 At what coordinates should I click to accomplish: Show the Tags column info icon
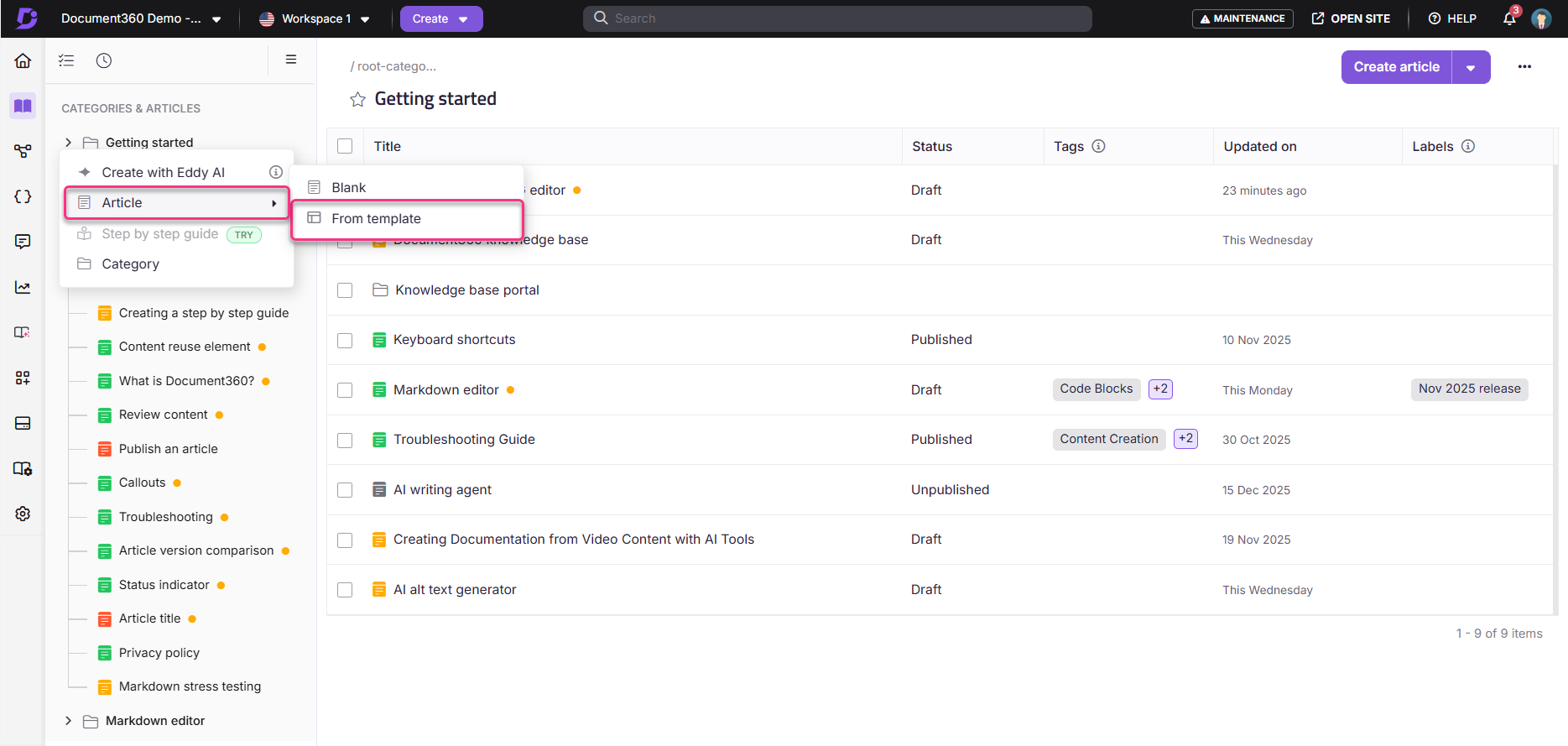click(1099, 146)
